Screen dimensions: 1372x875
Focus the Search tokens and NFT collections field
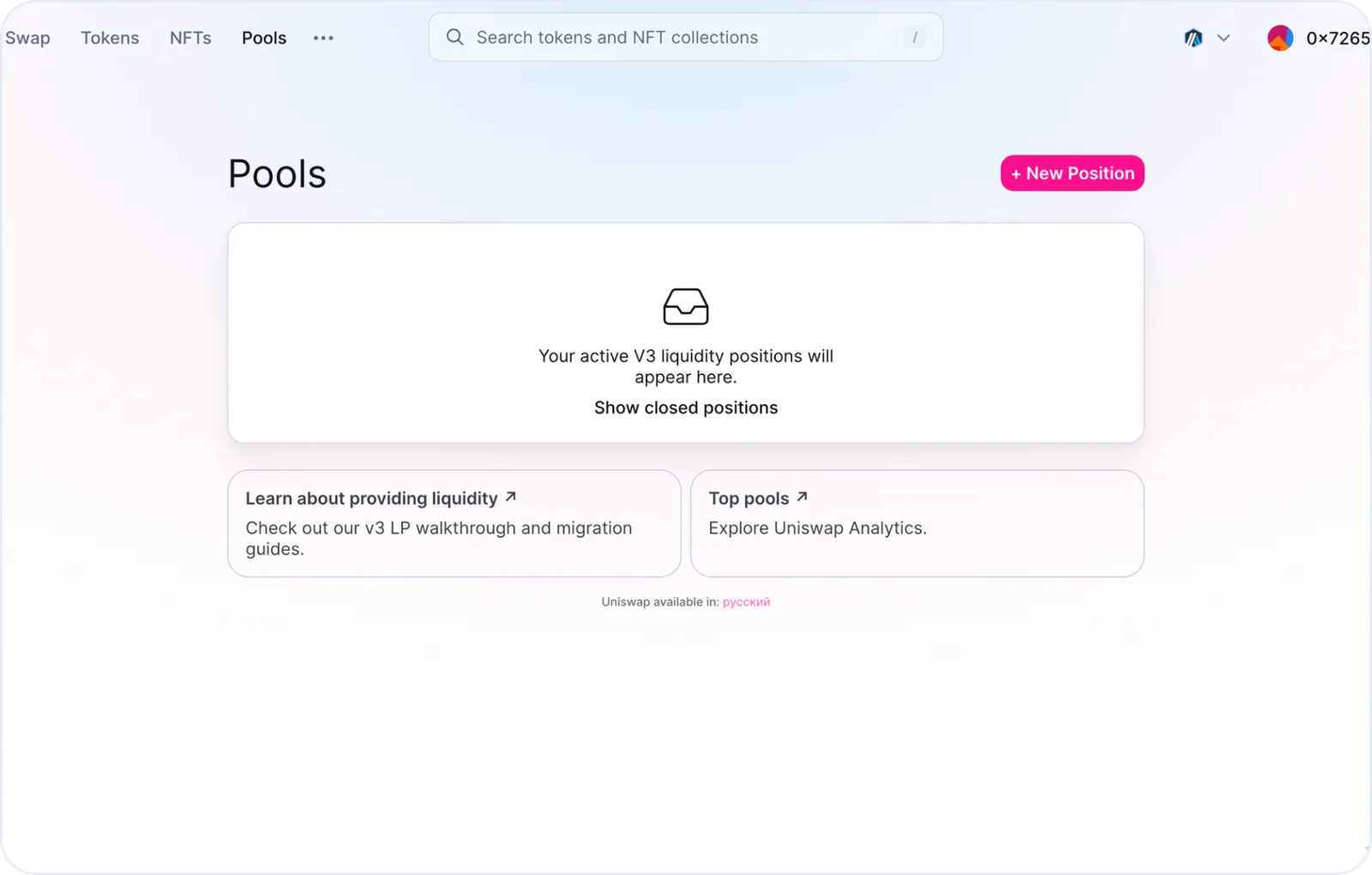[x=686, y=37]
